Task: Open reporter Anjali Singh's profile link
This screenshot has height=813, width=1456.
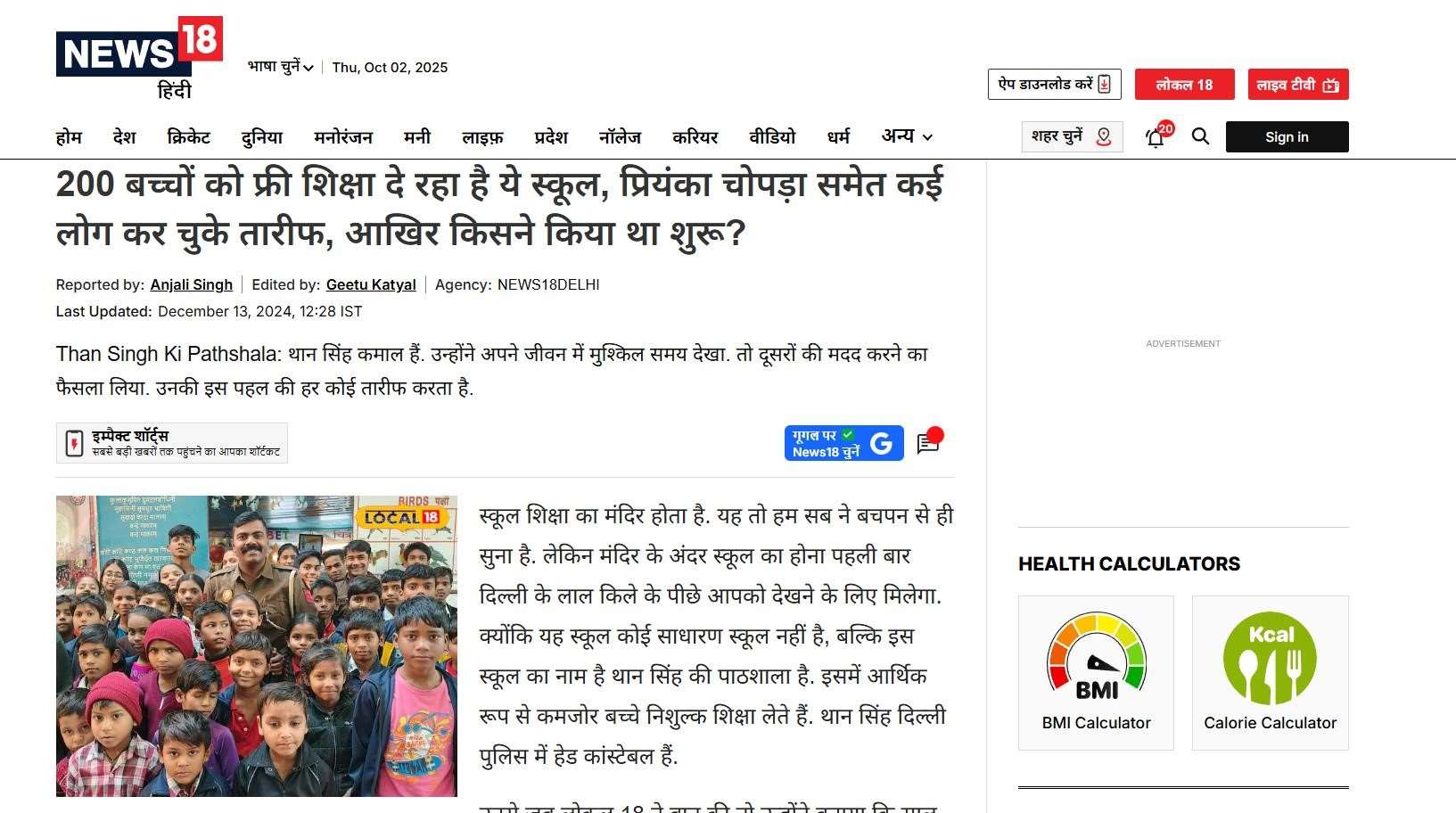Action: [x=191, y=284]
